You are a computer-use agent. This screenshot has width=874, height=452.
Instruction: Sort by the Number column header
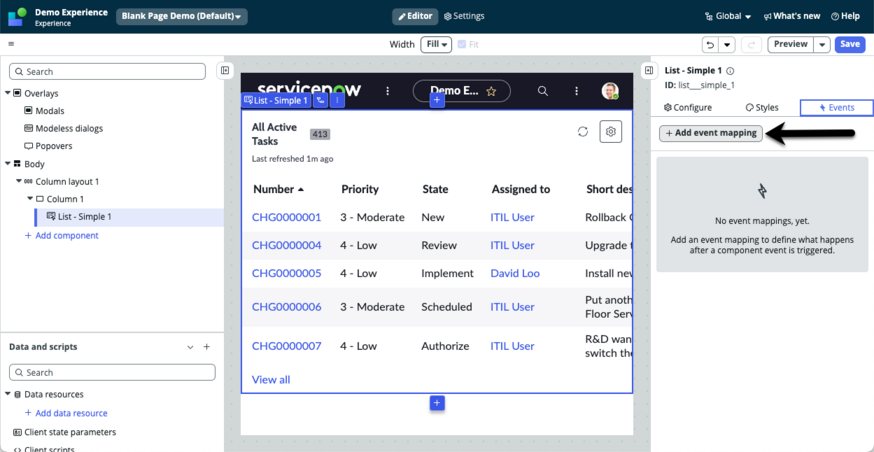tap(279, 189)
